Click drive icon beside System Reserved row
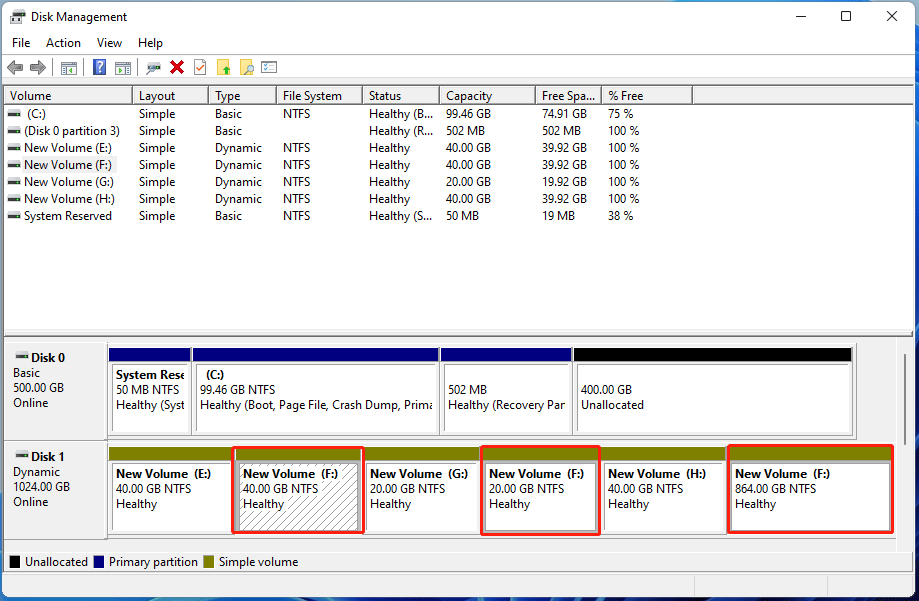Image resolution: width=919 pixels, height=601 pixels. 14,216
